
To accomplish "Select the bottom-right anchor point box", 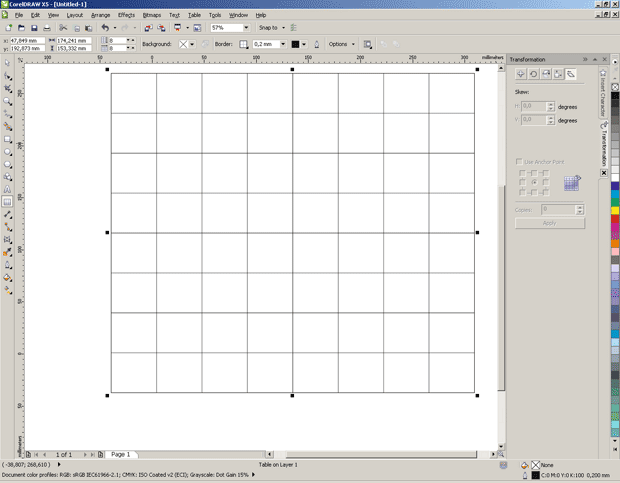I will pyautogui.click(x=546, y=192).
